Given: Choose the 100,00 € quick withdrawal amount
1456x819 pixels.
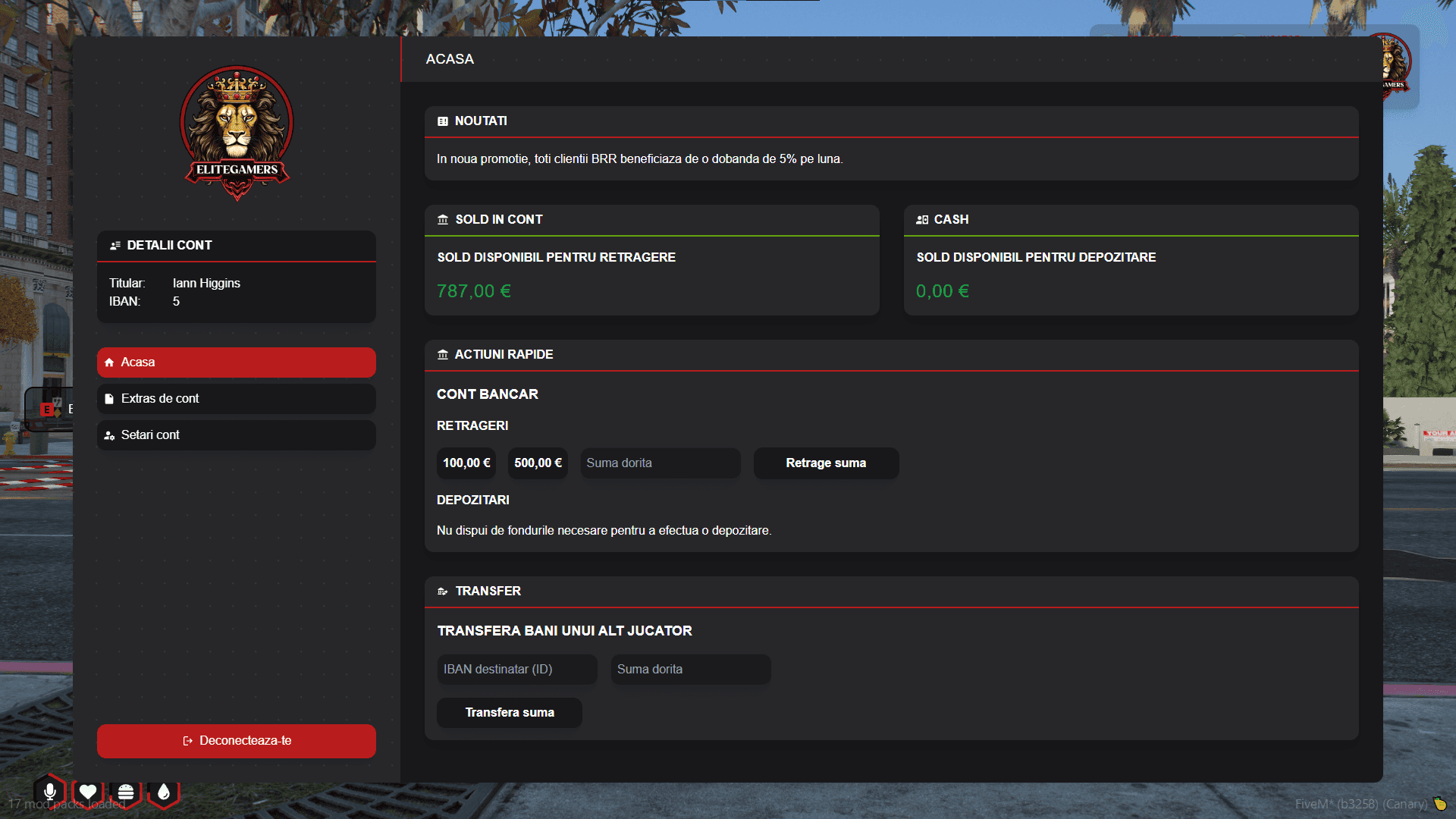Looking at the screenshot, I should point(466,463).
